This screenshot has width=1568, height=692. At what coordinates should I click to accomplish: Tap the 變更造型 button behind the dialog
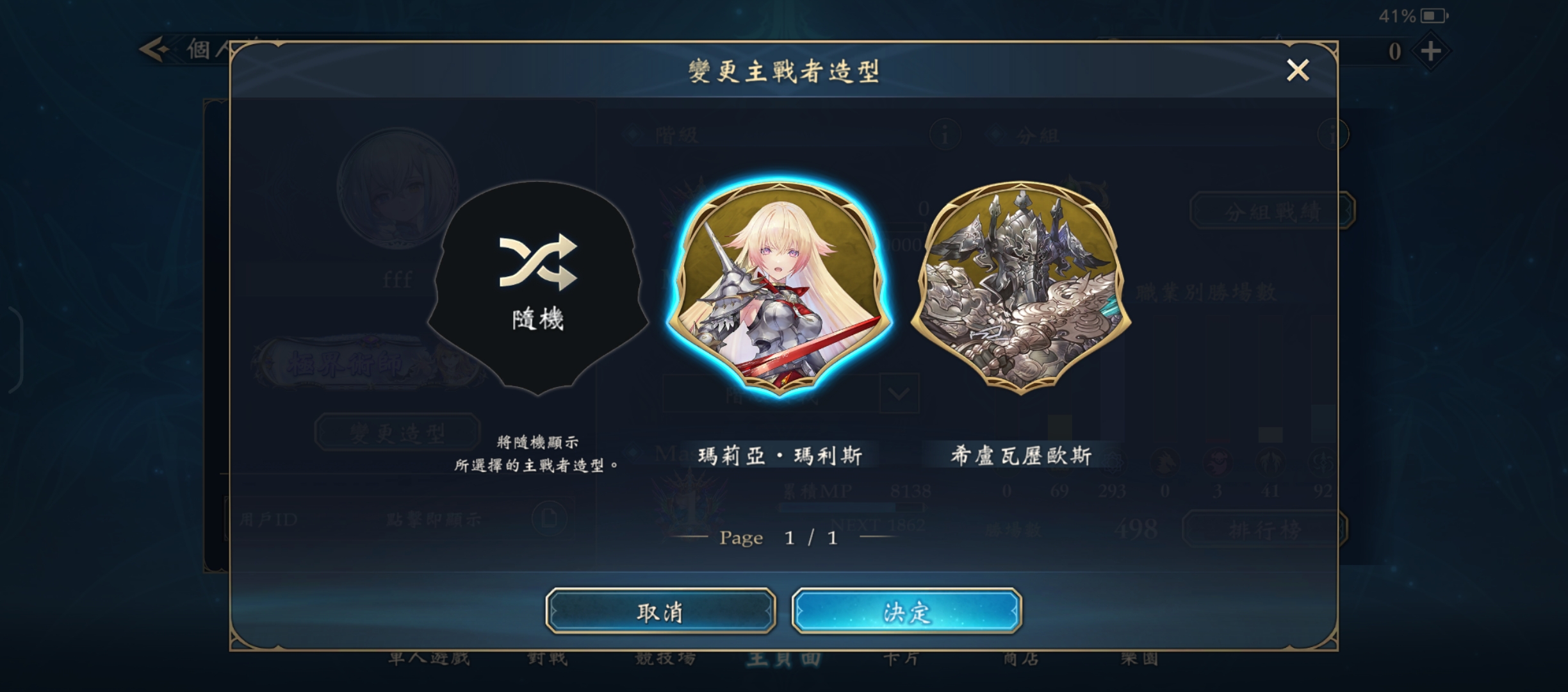(x=397, y=432)
